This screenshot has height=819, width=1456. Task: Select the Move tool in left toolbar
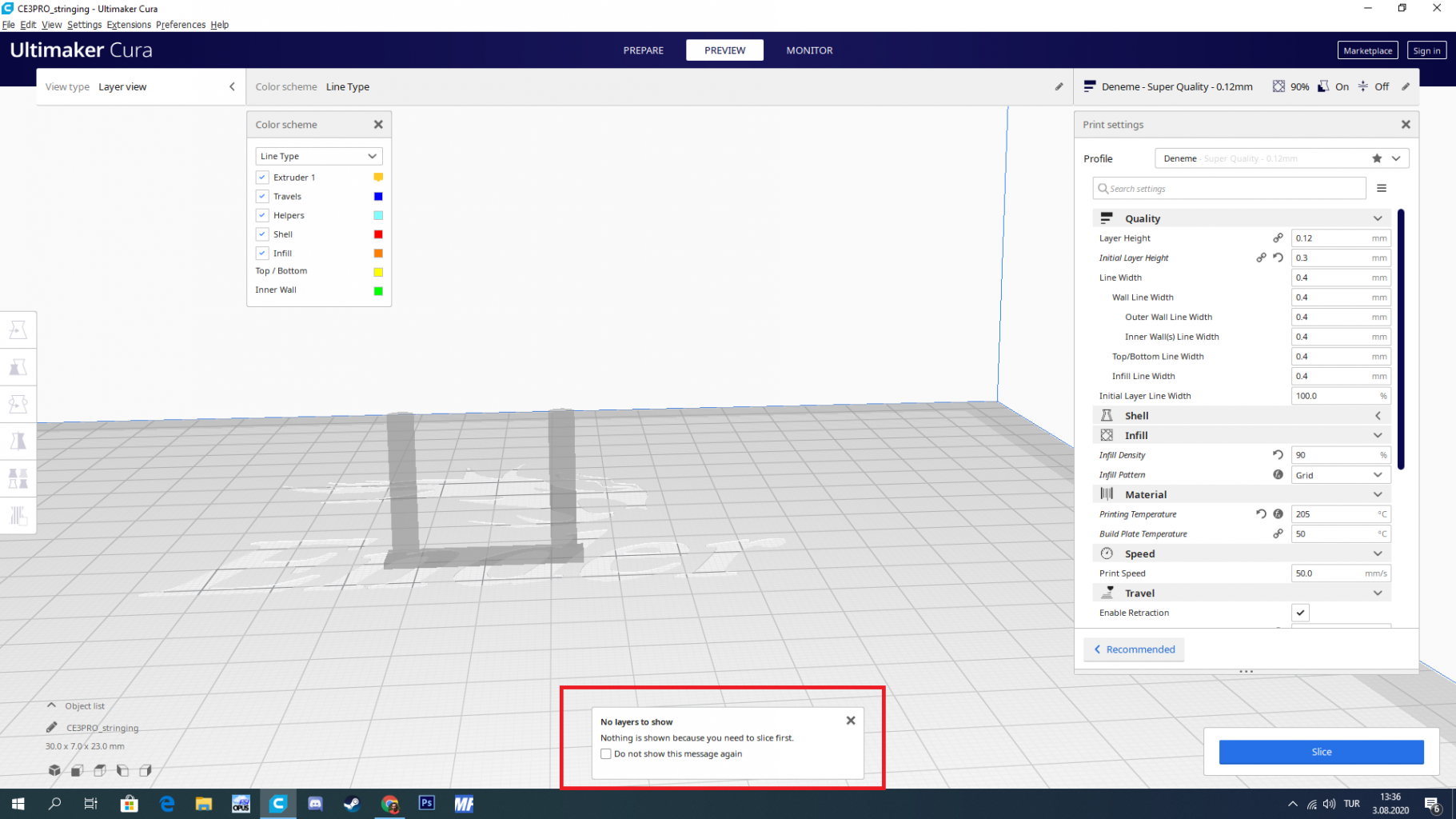(18, 330)
